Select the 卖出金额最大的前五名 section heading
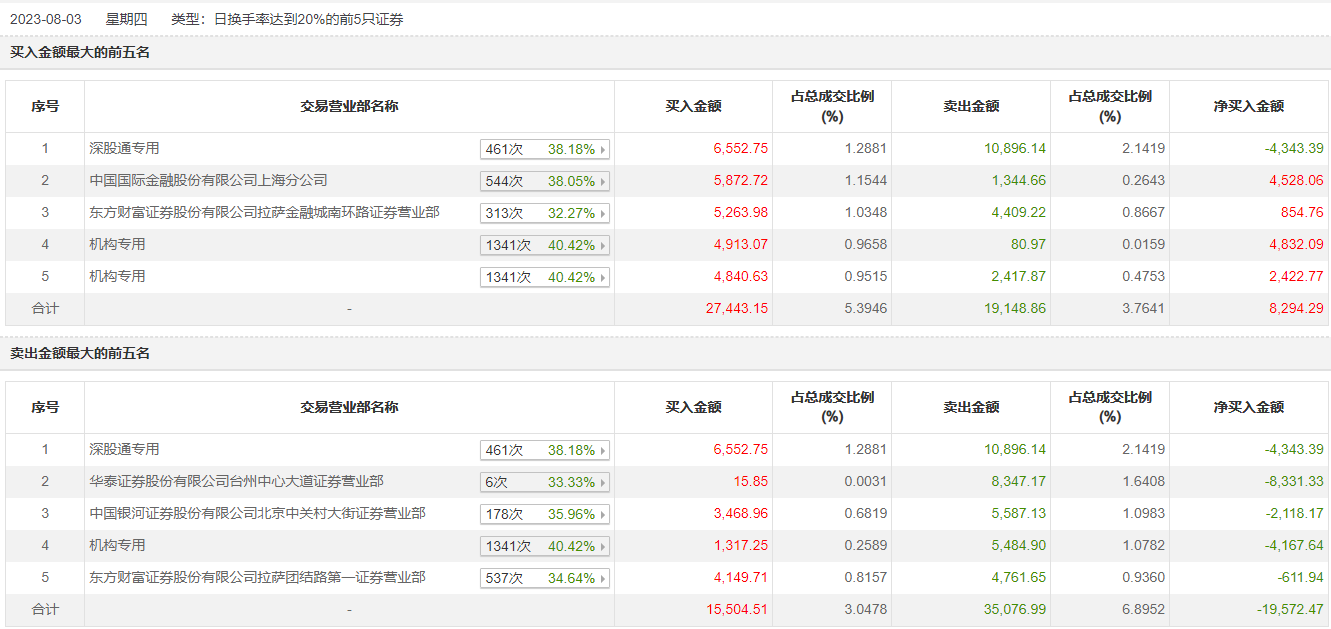Viewport: 1331px width, 629px height. (x=80, y=354)
